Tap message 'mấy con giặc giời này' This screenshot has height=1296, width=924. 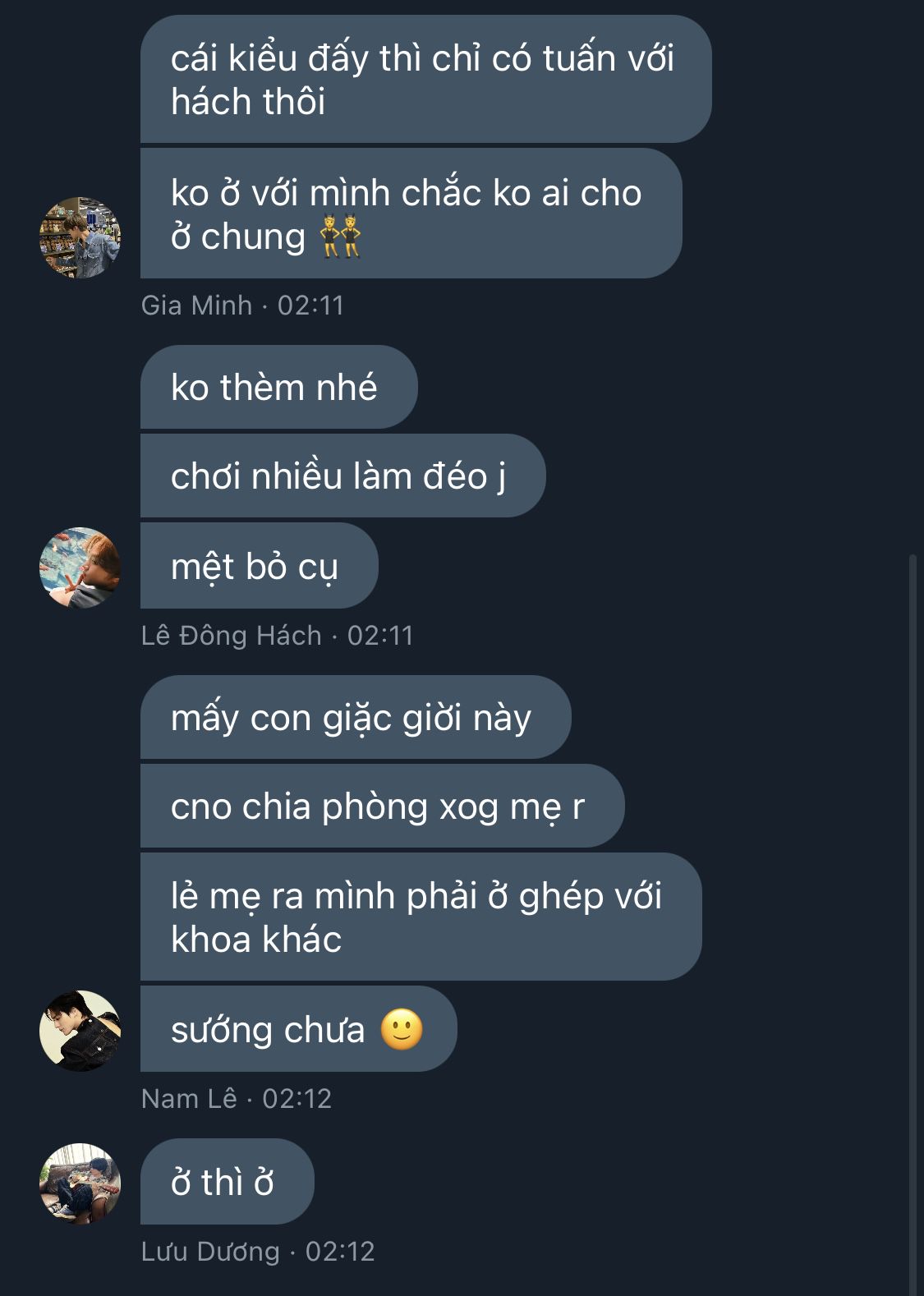point(356,717)
